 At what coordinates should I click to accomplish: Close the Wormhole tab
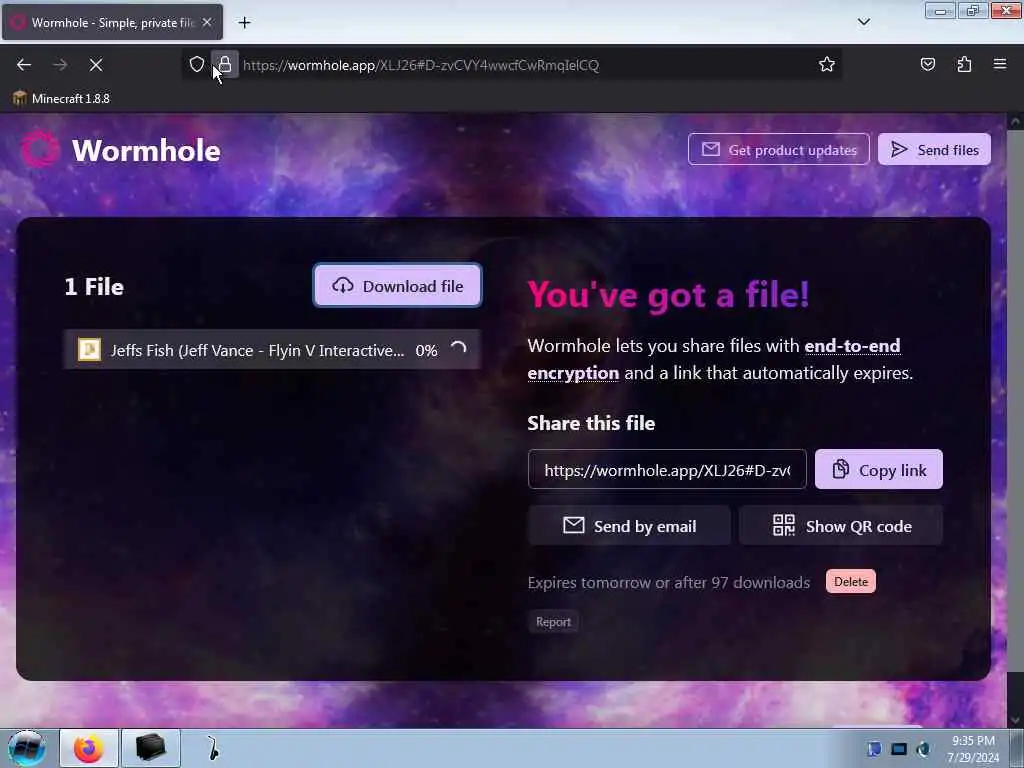[207, 22]
